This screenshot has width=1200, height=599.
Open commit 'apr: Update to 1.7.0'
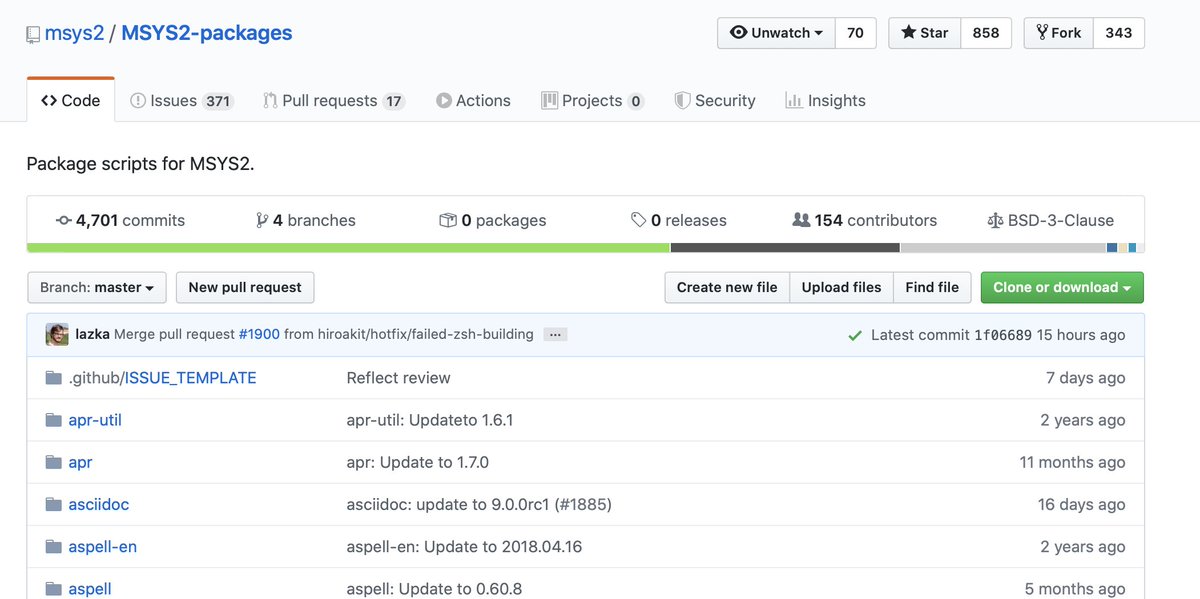pos(417,462)
